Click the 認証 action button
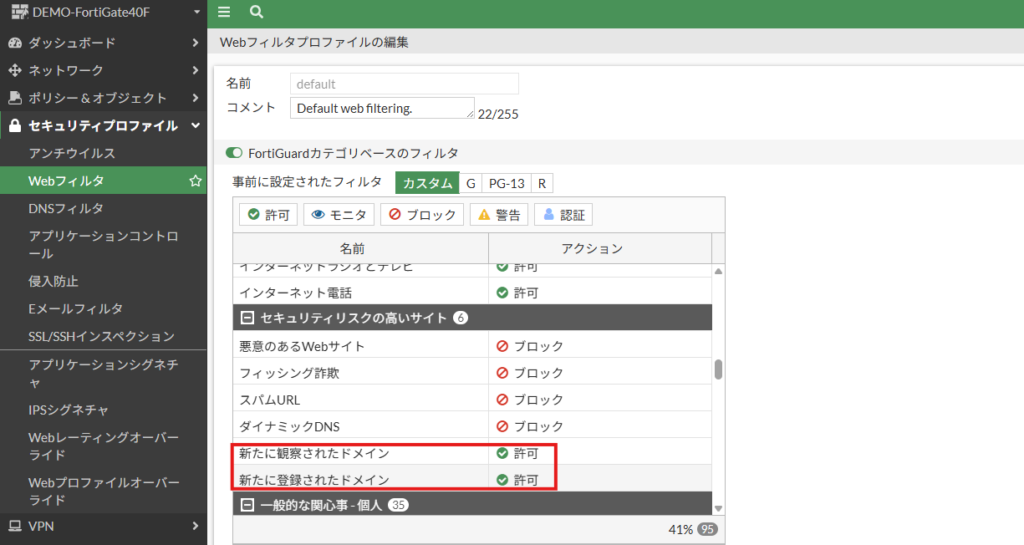The image size is (1024, 545). [564, 215]
